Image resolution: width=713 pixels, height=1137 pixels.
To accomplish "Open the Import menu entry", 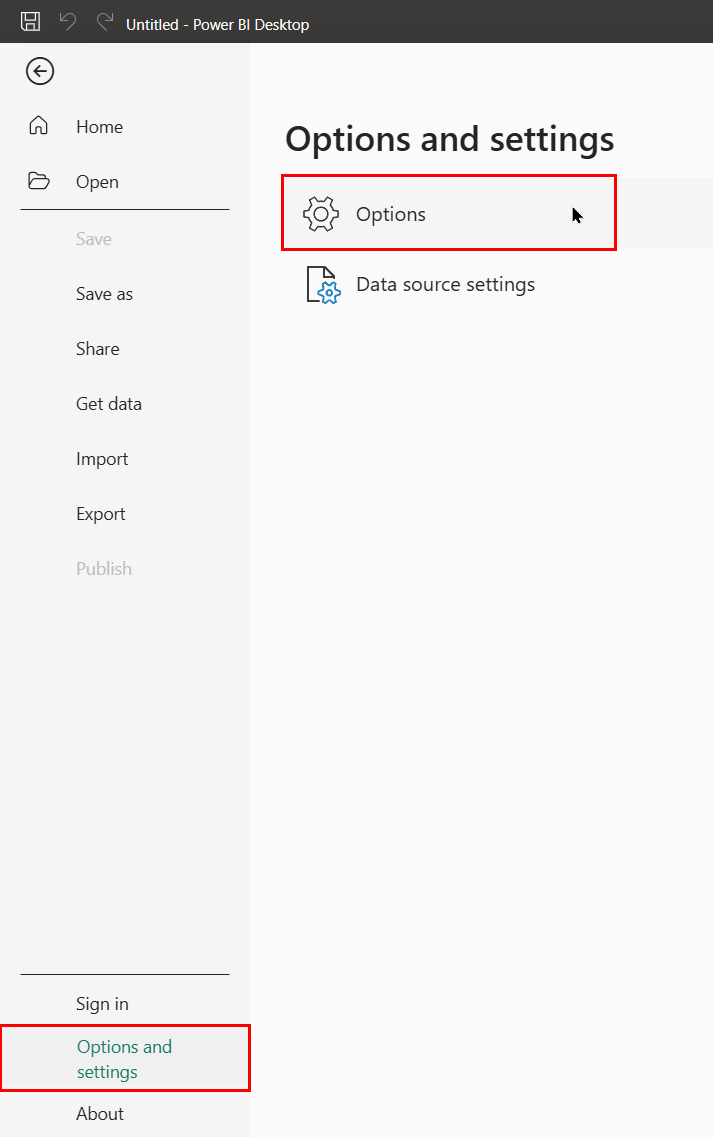I will pos(102,459).
